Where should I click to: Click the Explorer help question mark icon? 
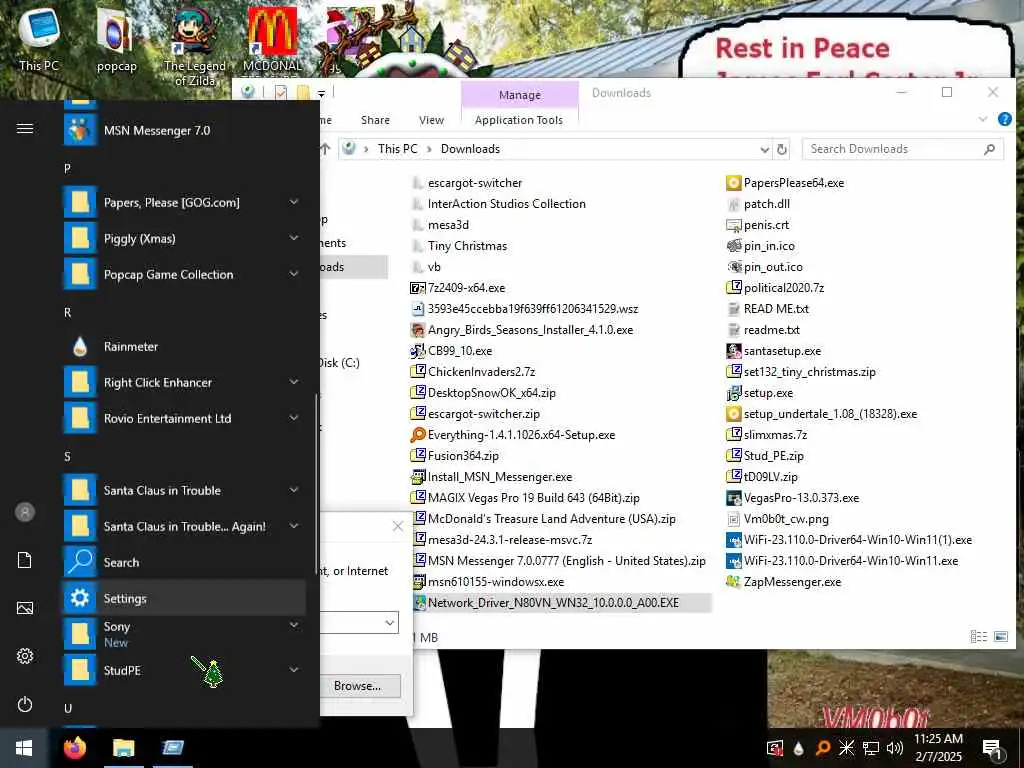point(1004,120)
